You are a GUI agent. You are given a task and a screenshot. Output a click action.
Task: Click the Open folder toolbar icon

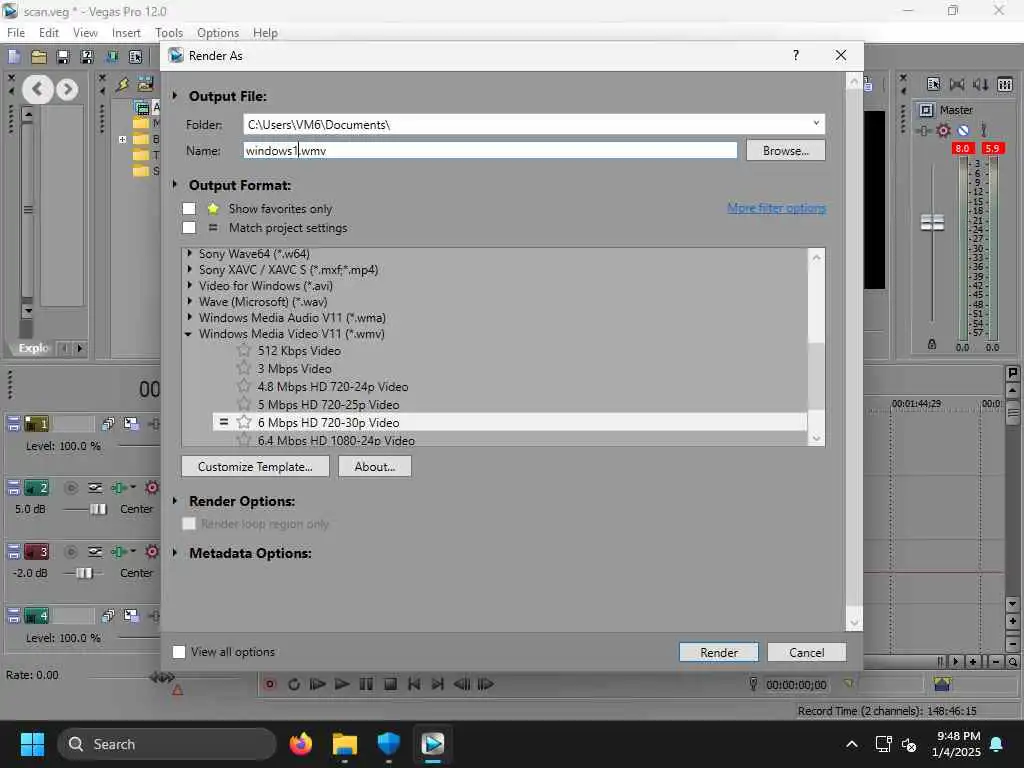(39, 57)
